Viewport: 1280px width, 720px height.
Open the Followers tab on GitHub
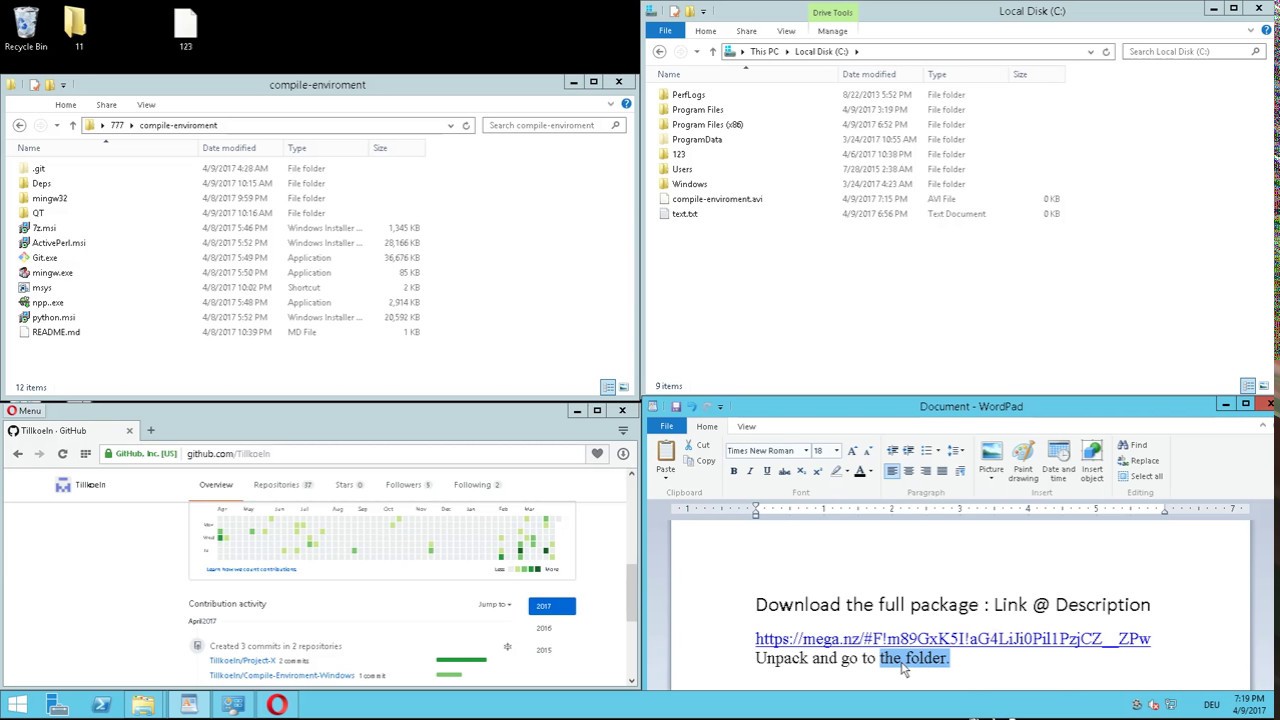click(408, 485)
